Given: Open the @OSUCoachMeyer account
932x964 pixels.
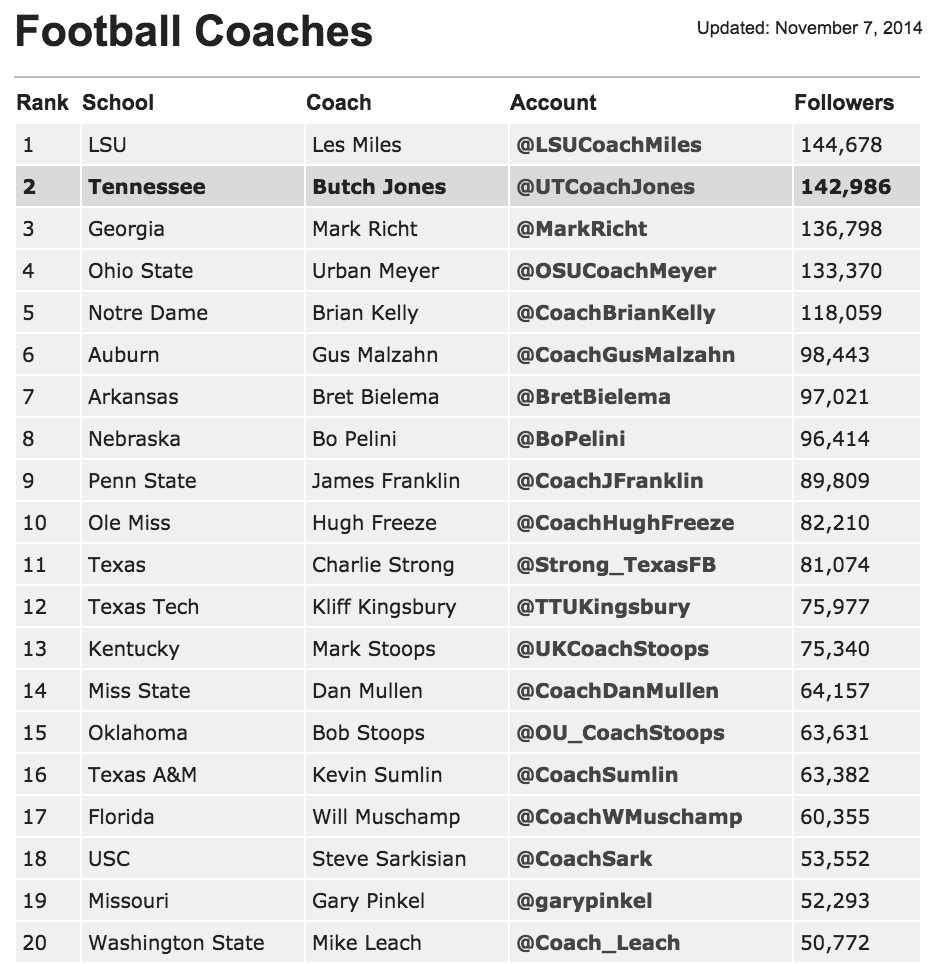Looking at the screenshot, I should [x=616, y=271].
